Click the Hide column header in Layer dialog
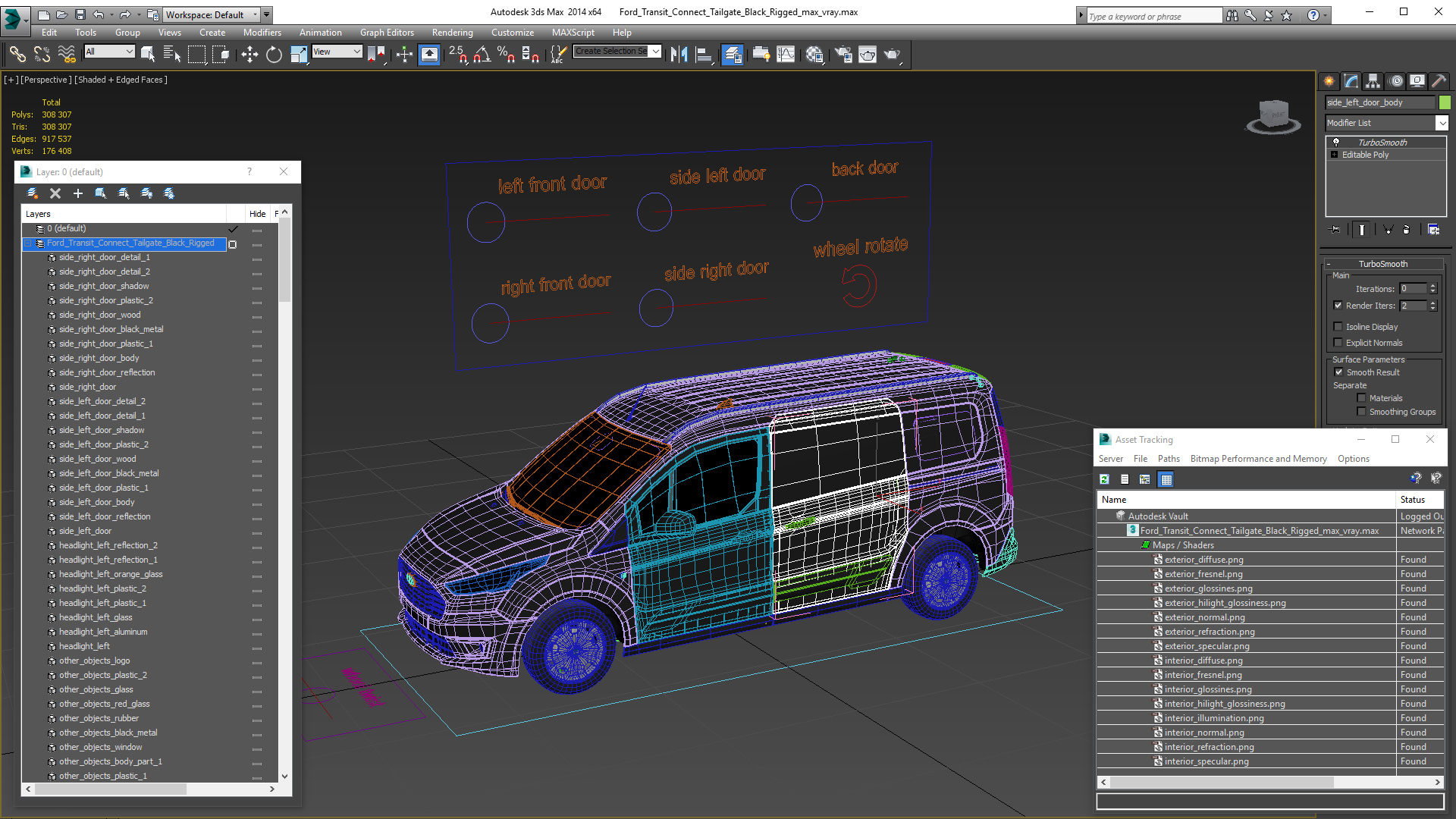 click(x=258, y=214)
